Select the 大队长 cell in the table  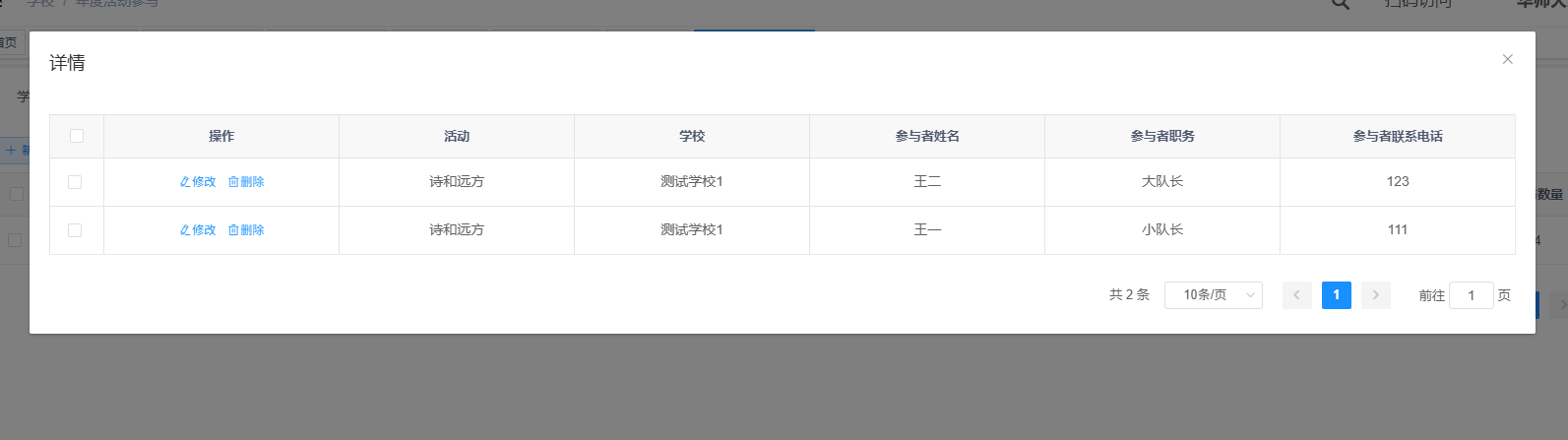tap(1162, 182)
